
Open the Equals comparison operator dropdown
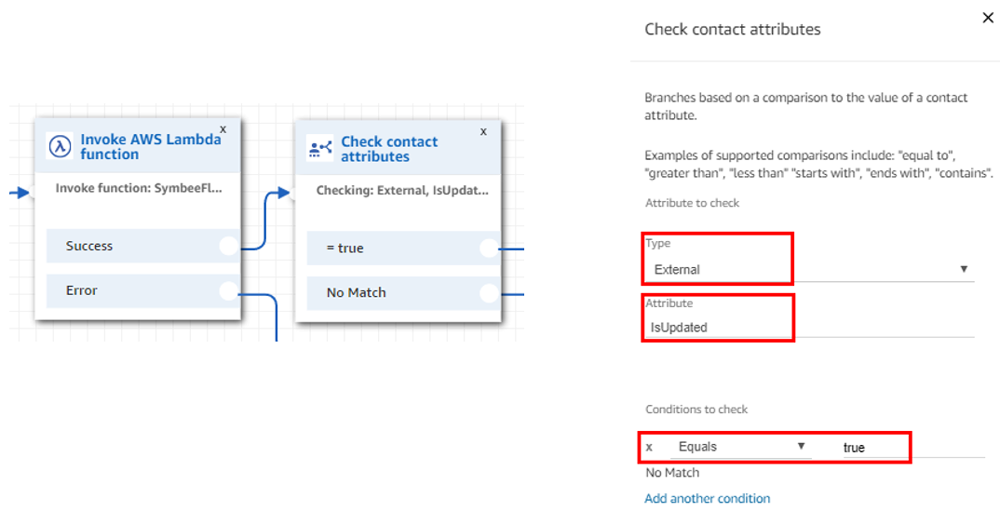[x=740, y=447]
